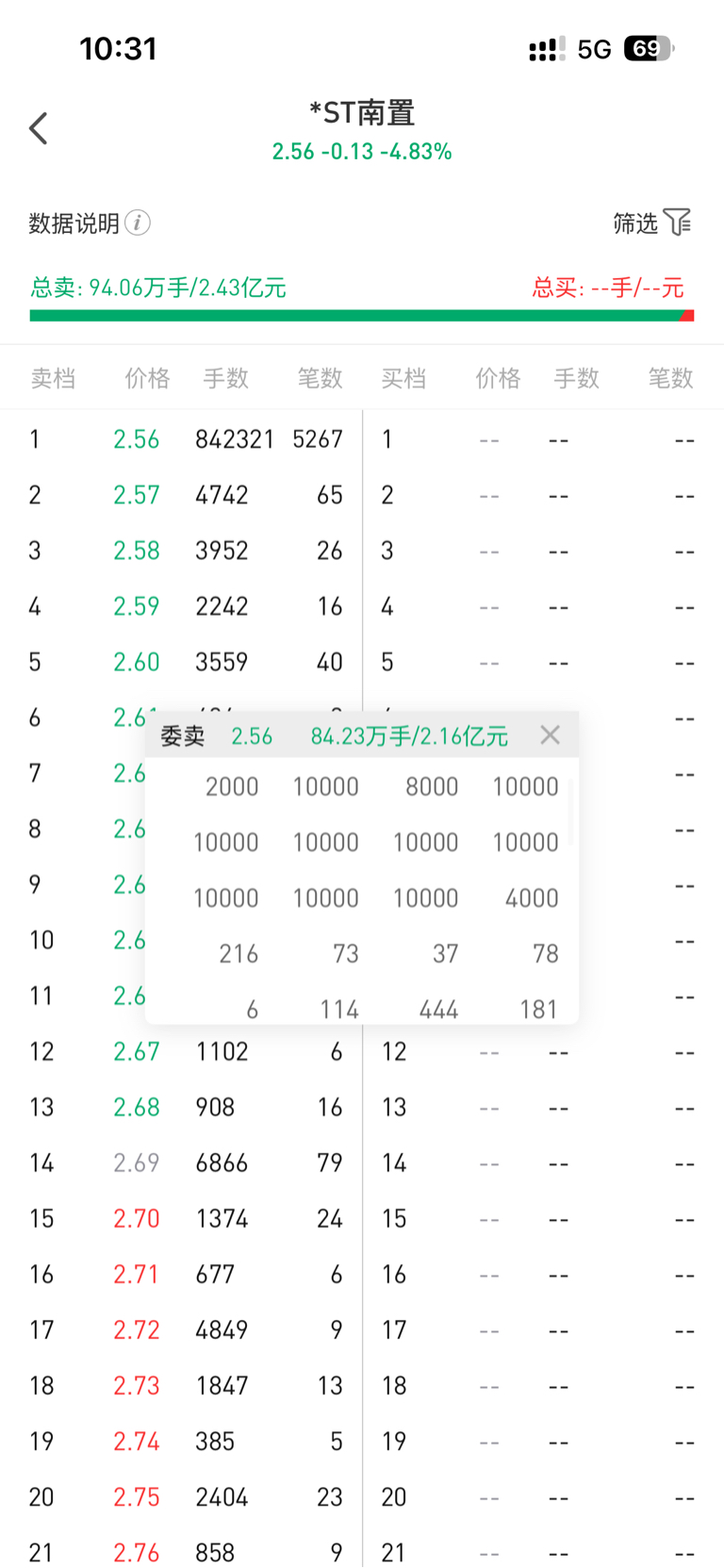Select sell price 2.72
The width and height of the screenshot is (724, 1568).
coord(137,1329)
